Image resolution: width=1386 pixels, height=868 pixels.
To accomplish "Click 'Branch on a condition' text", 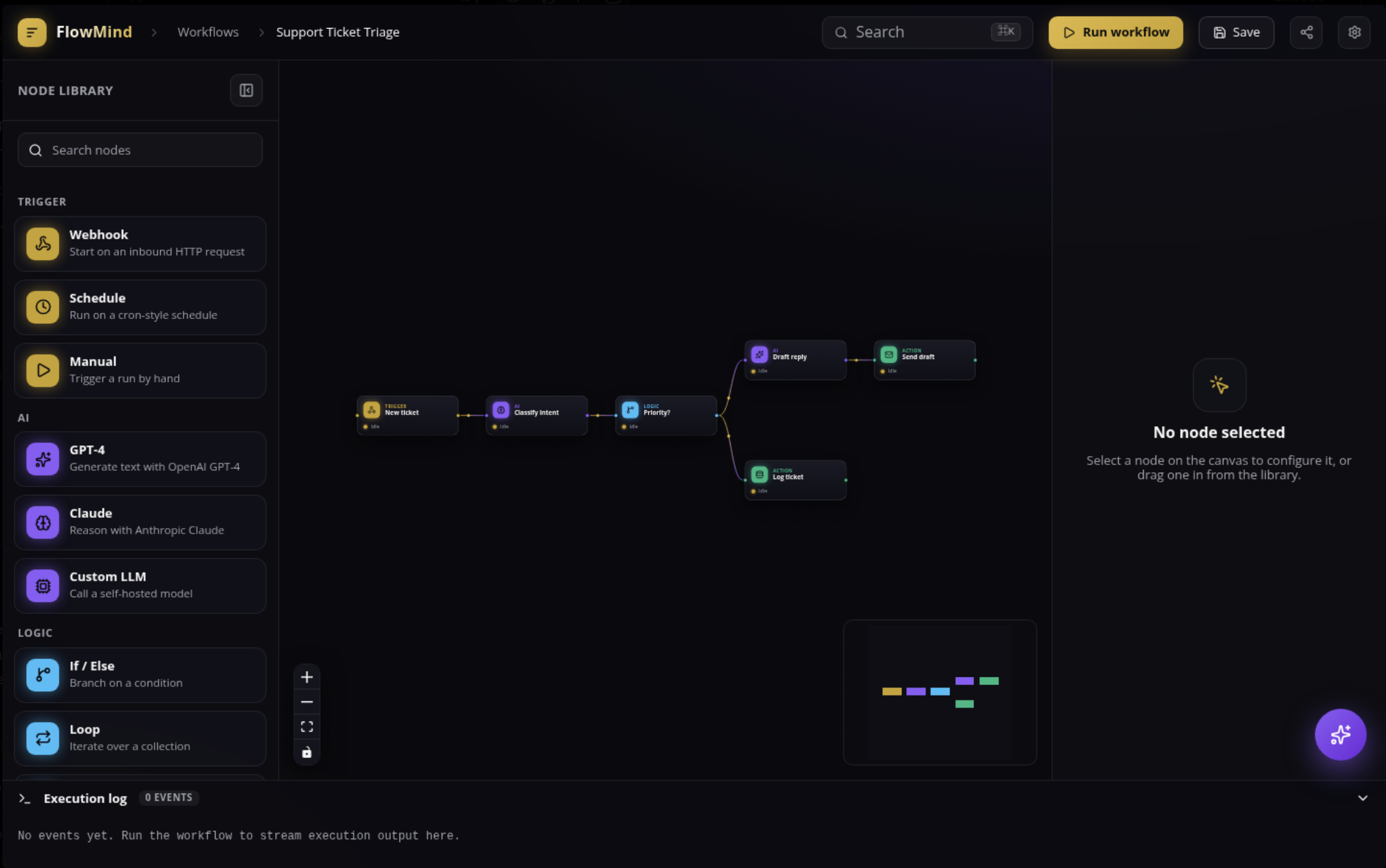I will [x=126, y=683].
